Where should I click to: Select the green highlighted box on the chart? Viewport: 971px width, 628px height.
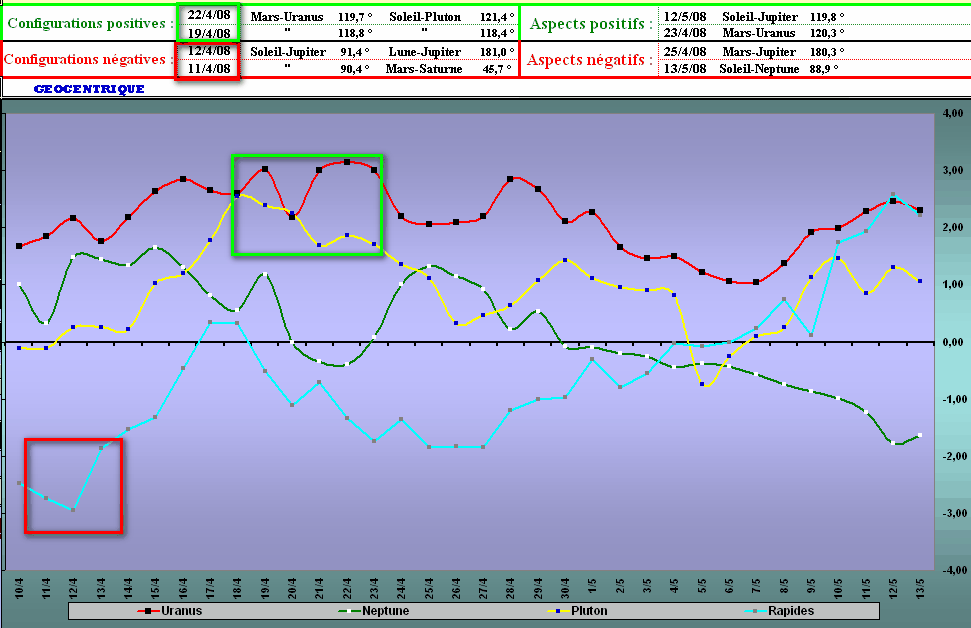point(308,205)
